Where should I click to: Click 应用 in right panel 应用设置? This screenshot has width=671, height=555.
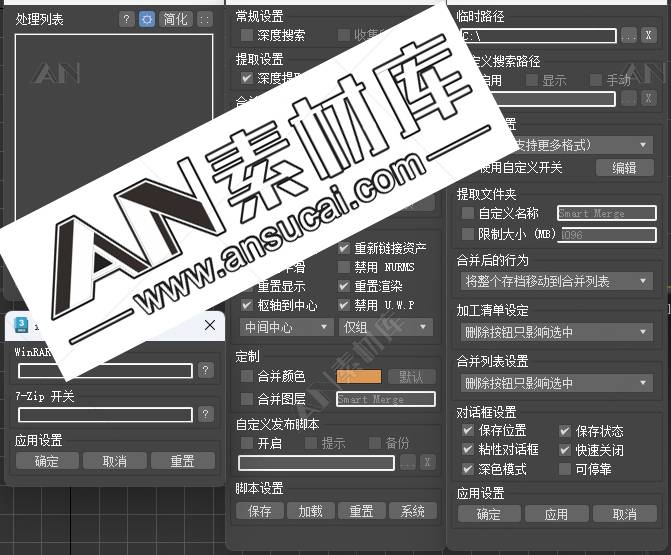pos(556,513)
